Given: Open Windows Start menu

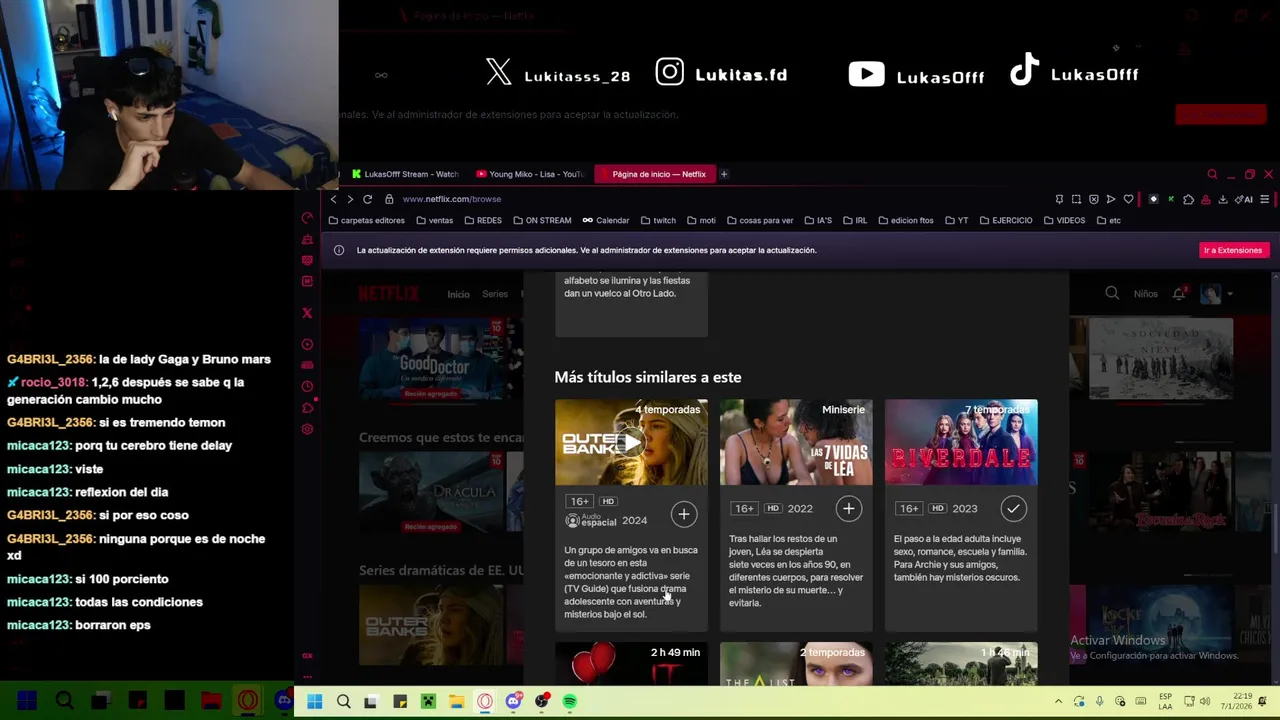Looking at the screenshot, I should click(314, 702).
